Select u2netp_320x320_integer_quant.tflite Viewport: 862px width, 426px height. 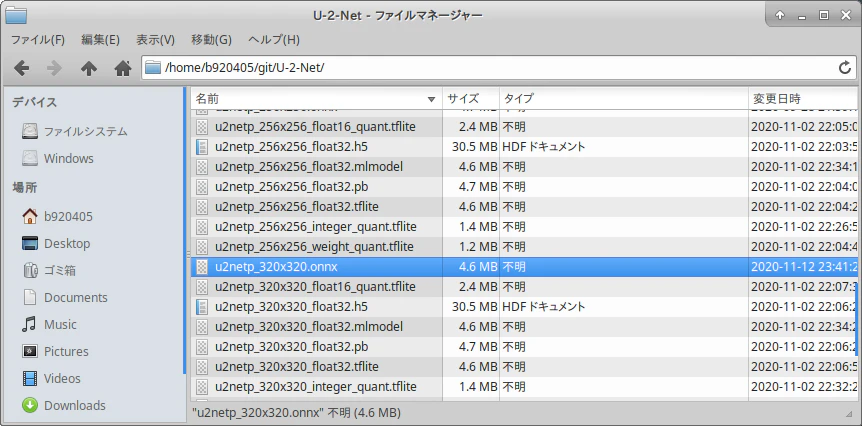point(316,387)
